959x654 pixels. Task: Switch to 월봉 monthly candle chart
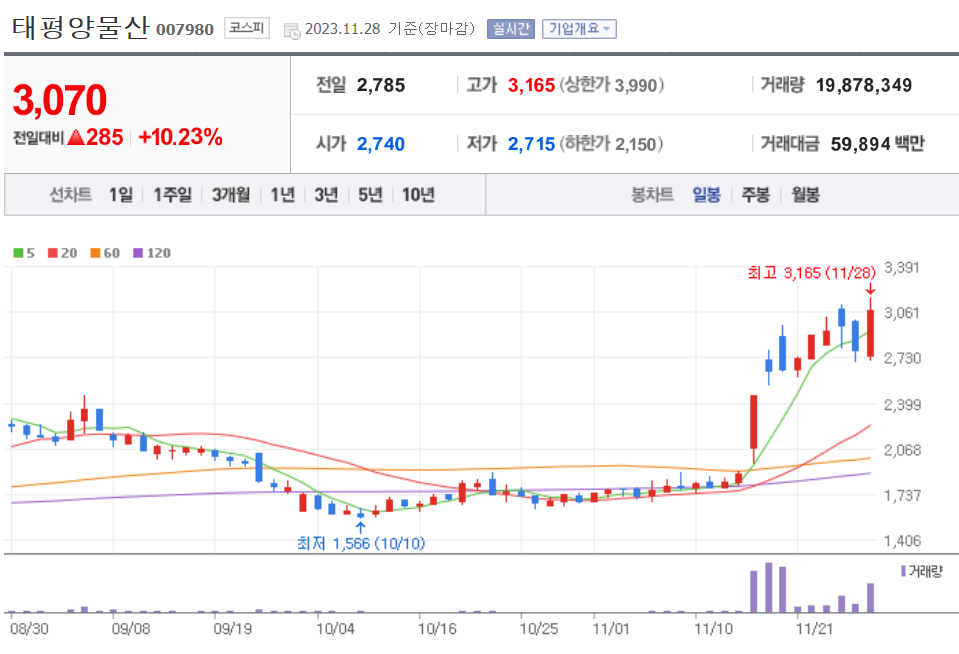coord(805,195)
